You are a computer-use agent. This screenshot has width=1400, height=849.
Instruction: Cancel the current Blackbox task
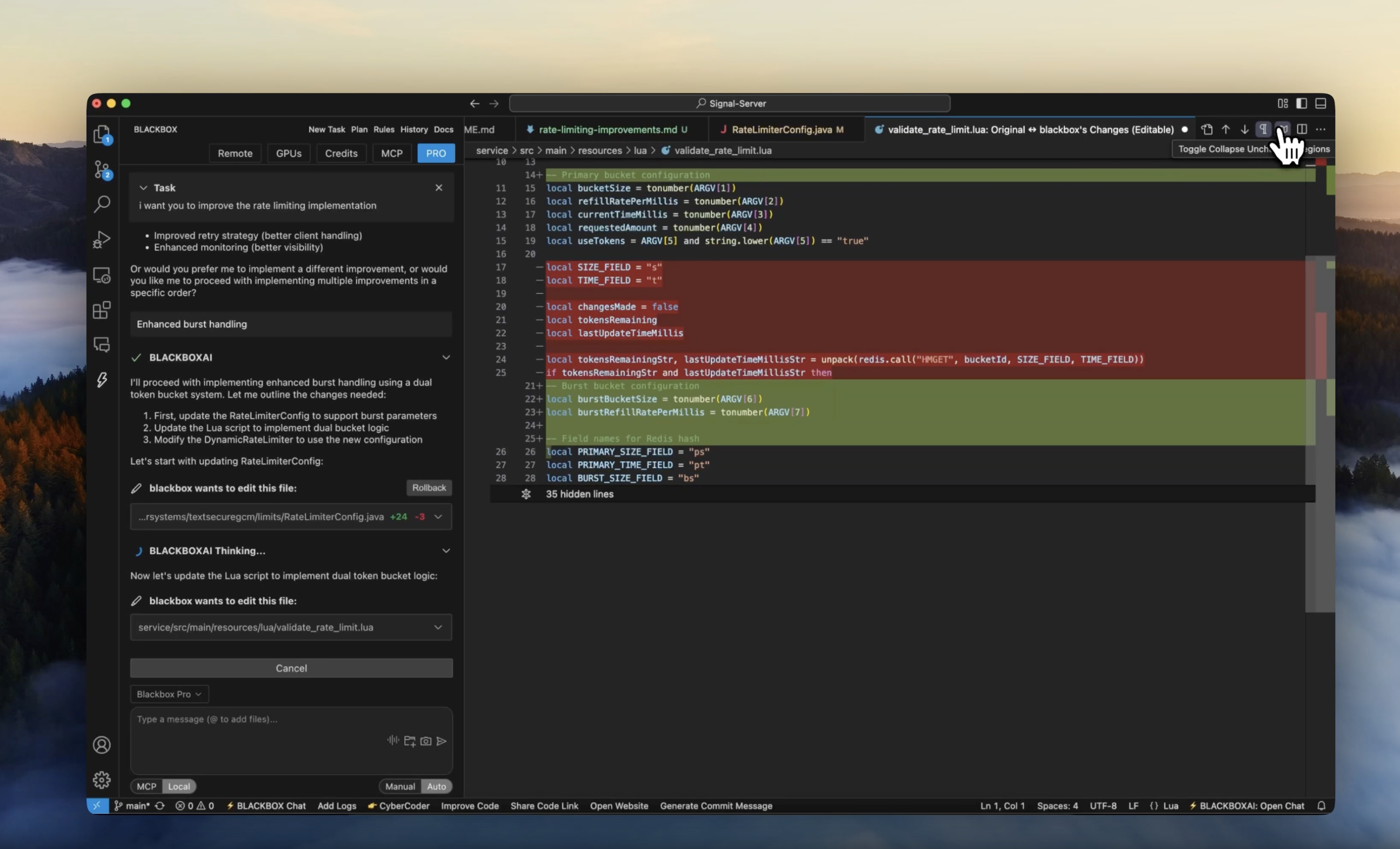(292, 668)
